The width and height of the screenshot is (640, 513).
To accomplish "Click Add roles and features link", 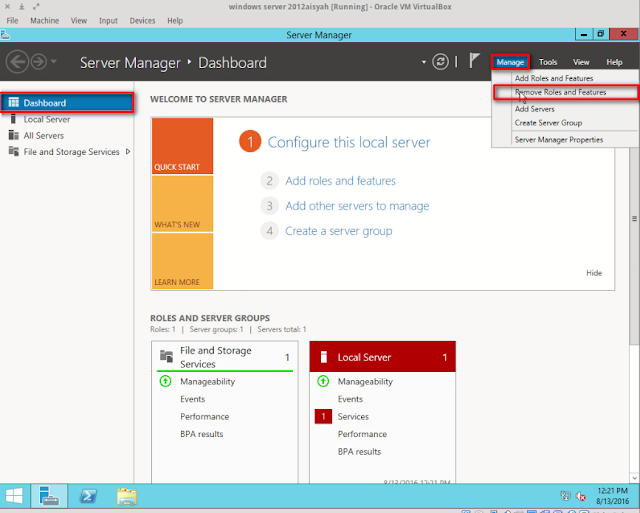I will (x=340, y=181).
